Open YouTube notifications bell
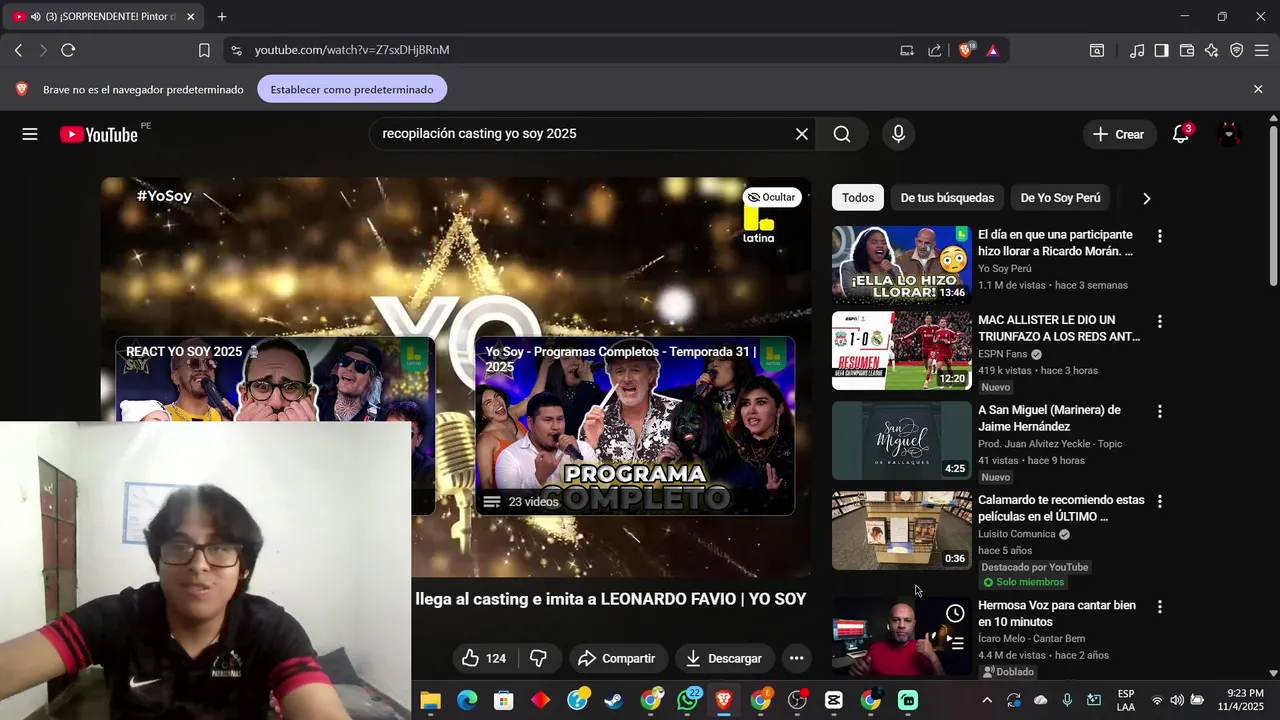 tap(1181, 134)
